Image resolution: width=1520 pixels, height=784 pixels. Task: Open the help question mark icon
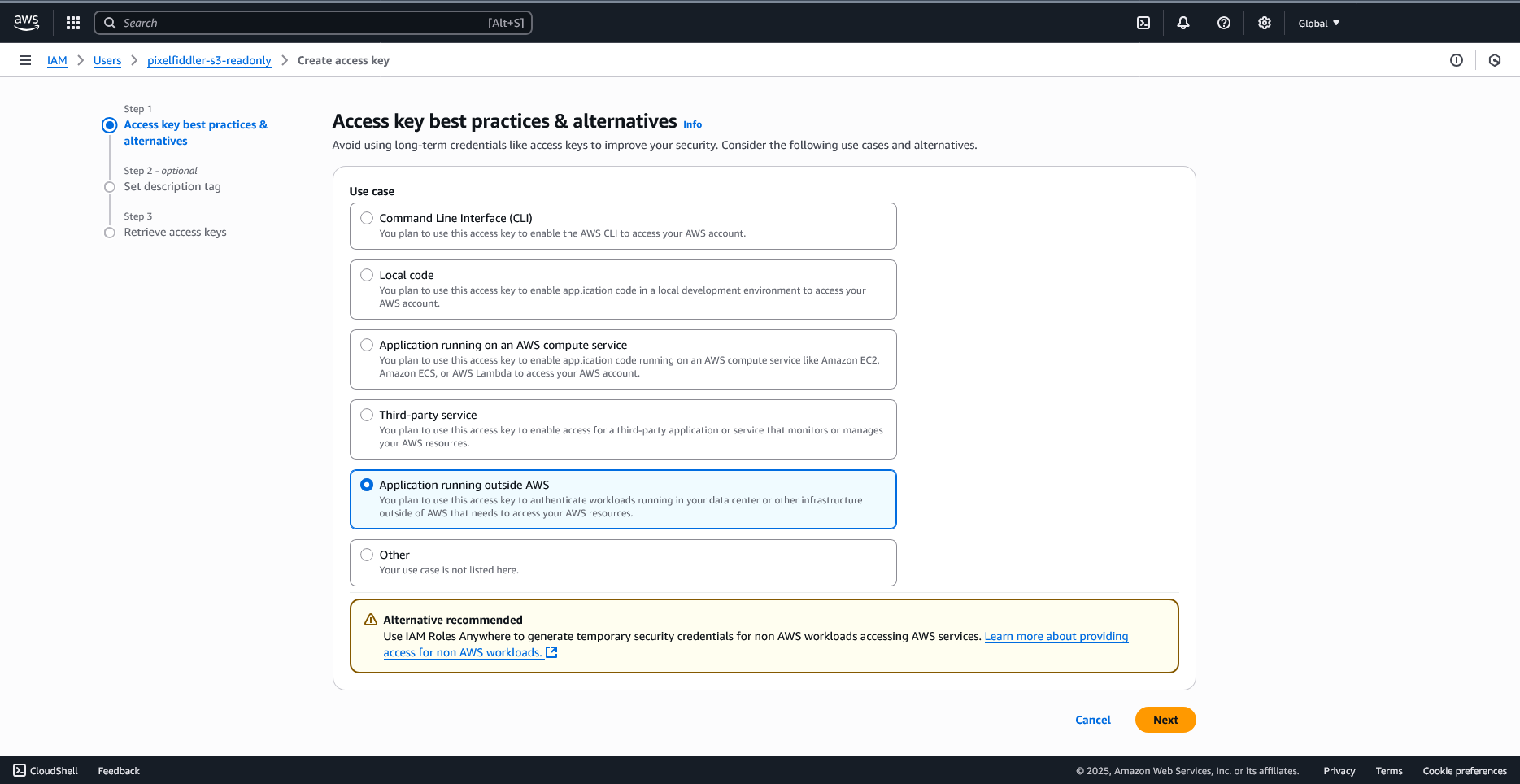click(x=1223, y=23)
